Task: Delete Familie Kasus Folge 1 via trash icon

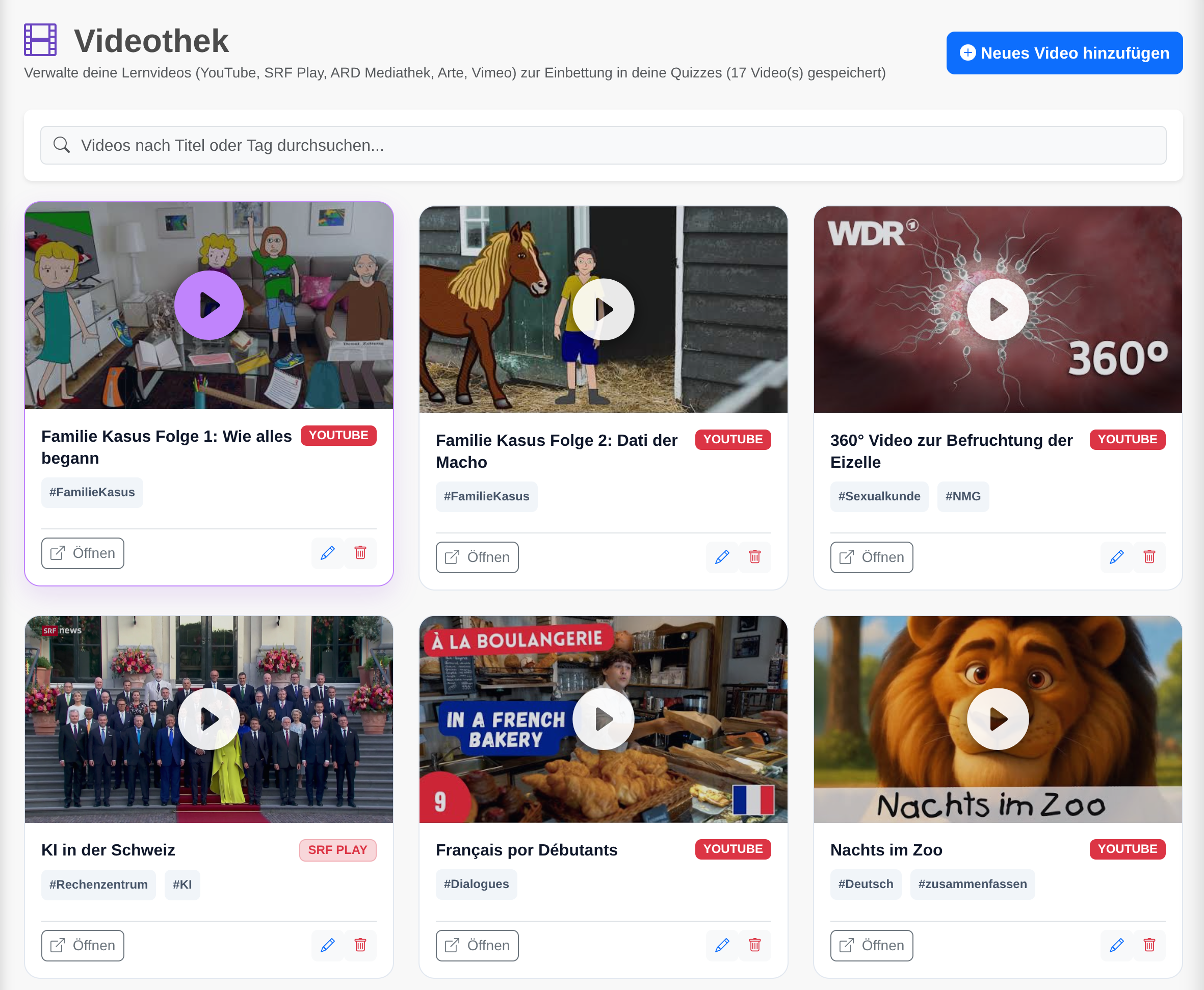Action: [360, 553]
